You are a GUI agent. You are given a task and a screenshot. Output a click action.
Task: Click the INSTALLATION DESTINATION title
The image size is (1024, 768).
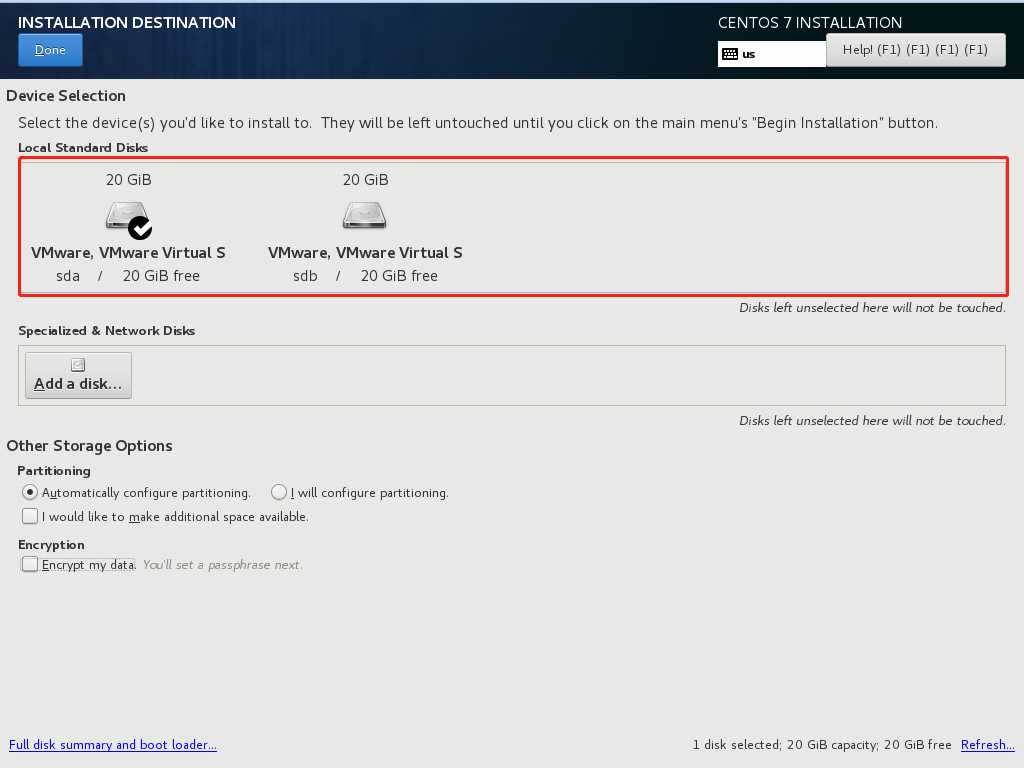pos(127,22)
